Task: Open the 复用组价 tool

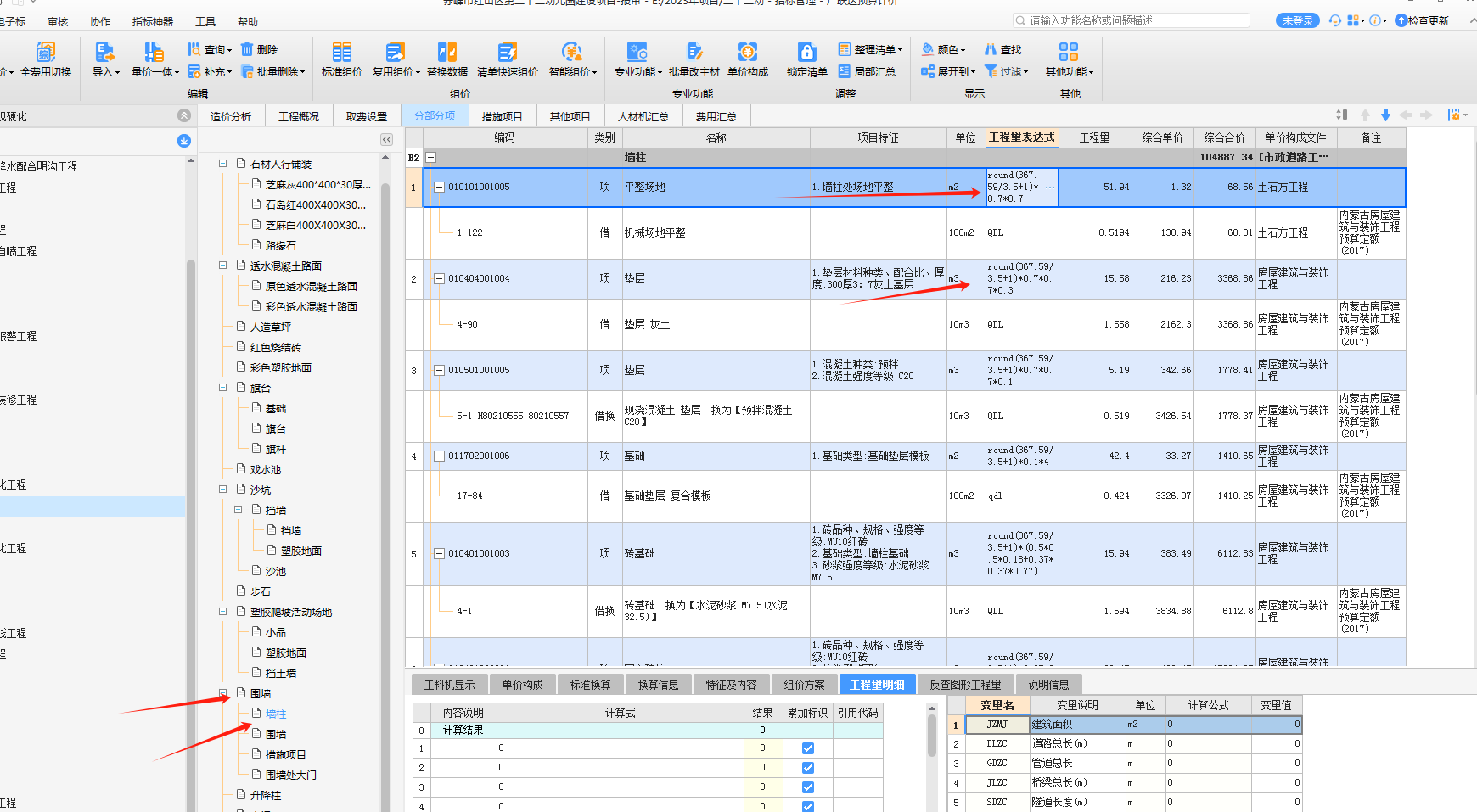Action: [x=396, y=59]
